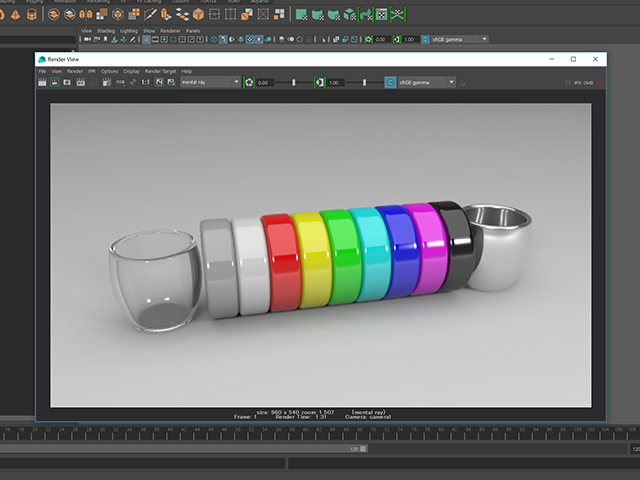Viewport: 640px width, 480px height.
Task: Toggle the viewport view transform button
Action: click(425, 39)
